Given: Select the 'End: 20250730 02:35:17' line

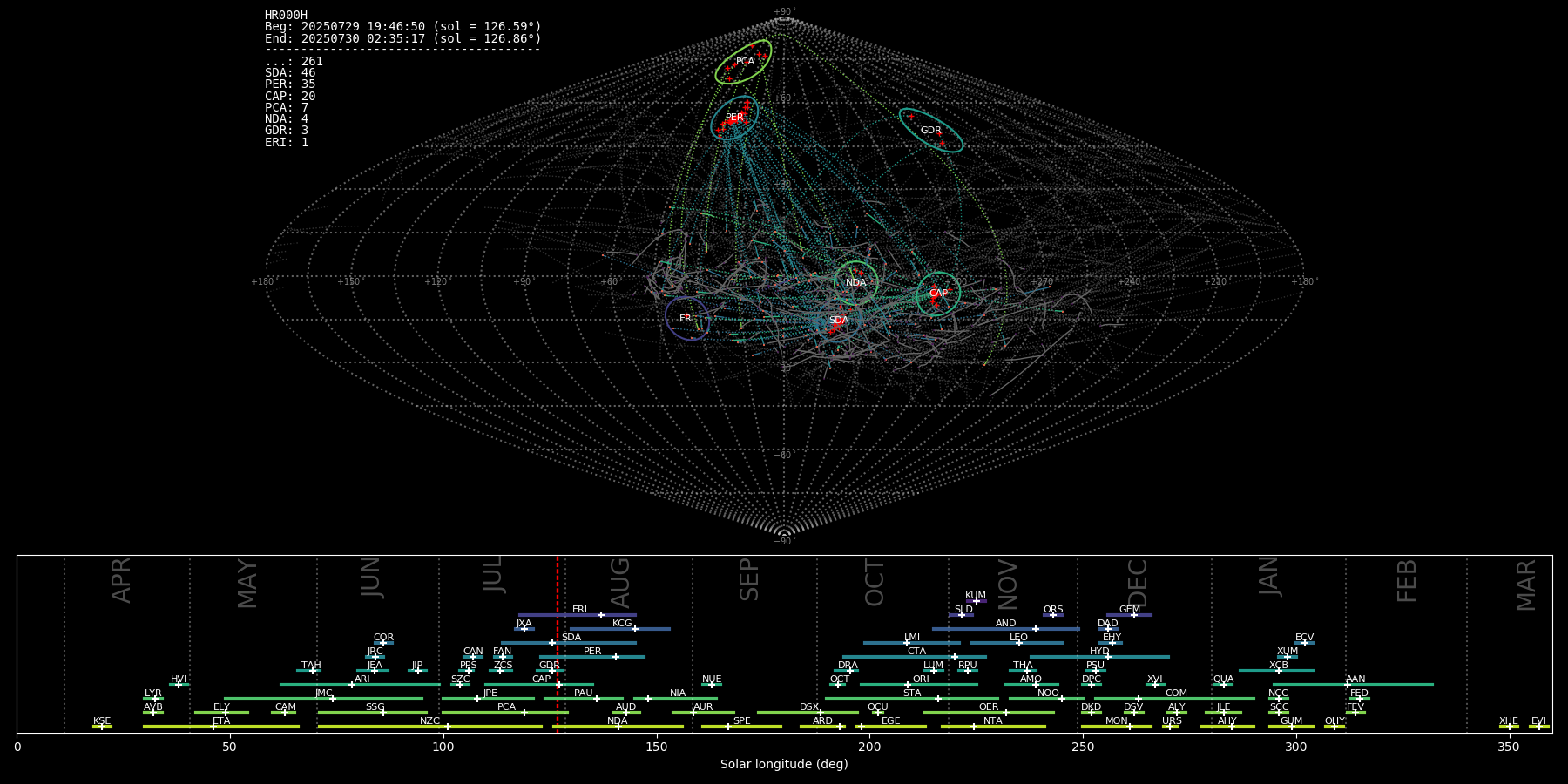Looking at the screenshot, I should (x=403, y=39).
